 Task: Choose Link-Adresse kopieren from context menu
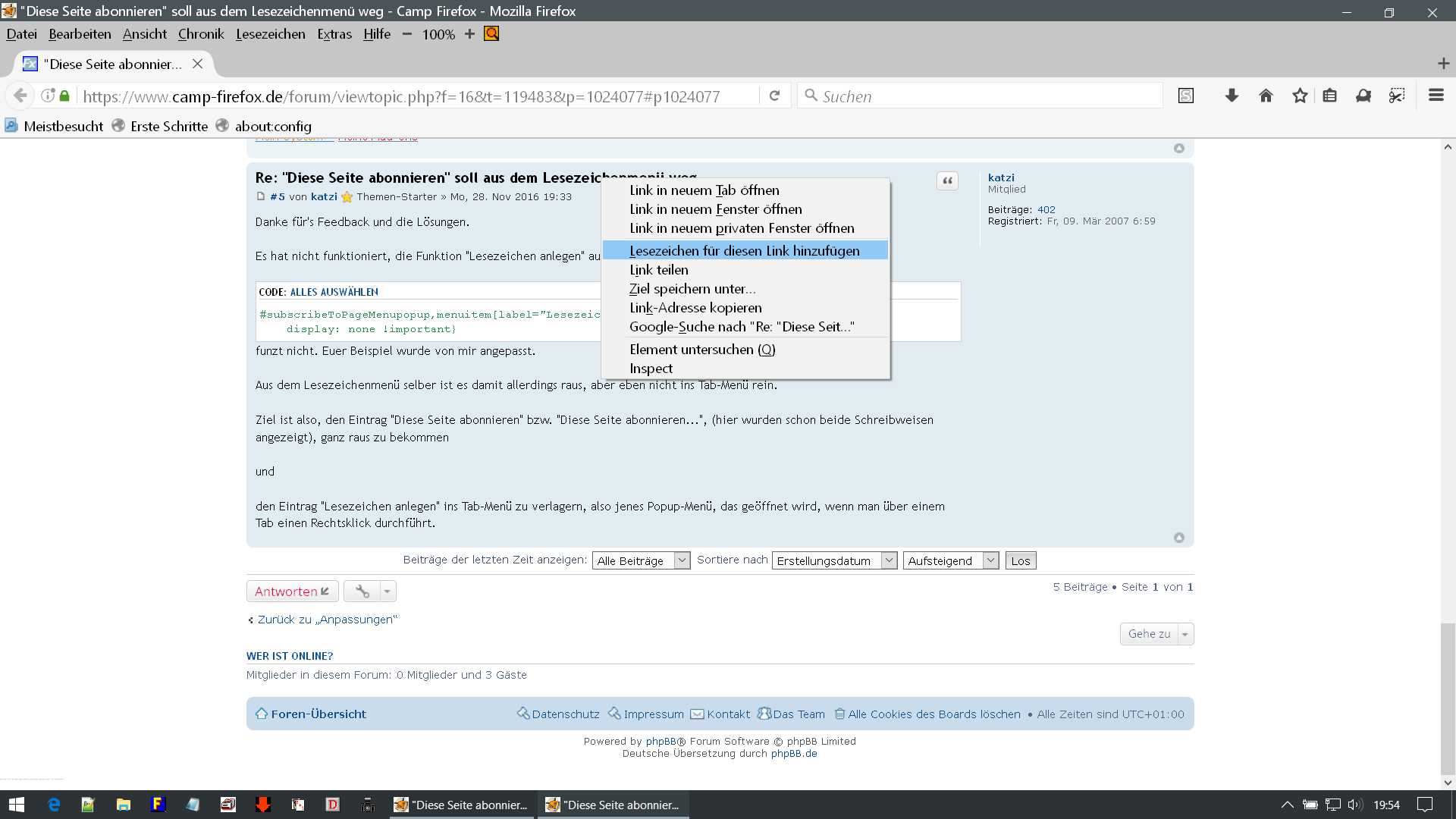(x=695, y=307)
